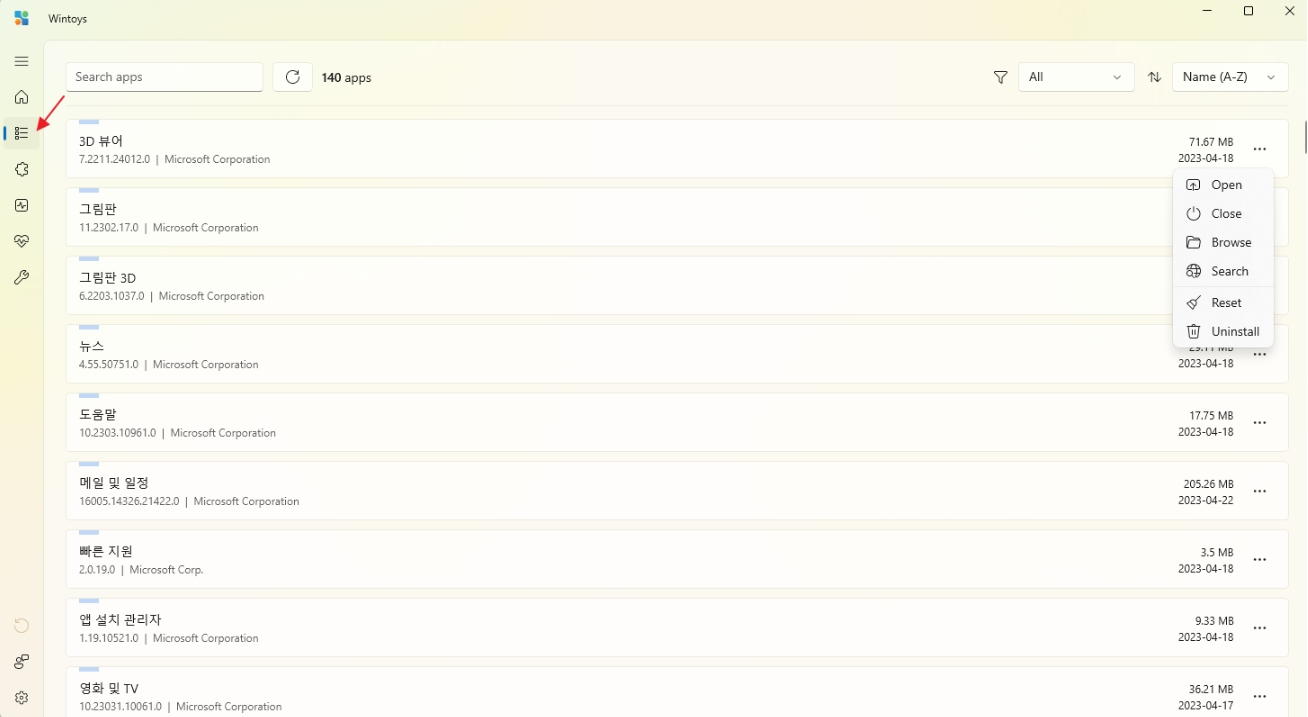Click the Search apps input field
The width and height of the screenshot is (1308, 717).
[x=164, y=77]
